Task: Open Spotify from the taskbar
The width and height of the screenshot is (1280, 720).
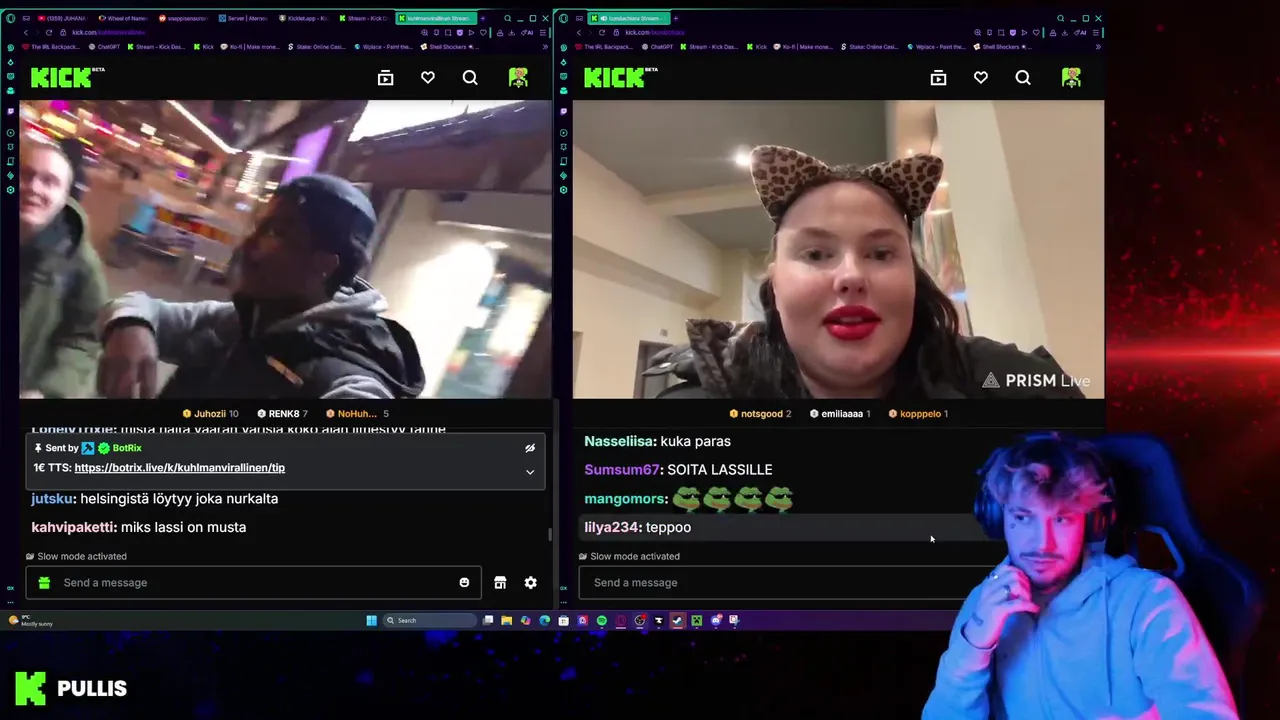Action: pos(601,620)
